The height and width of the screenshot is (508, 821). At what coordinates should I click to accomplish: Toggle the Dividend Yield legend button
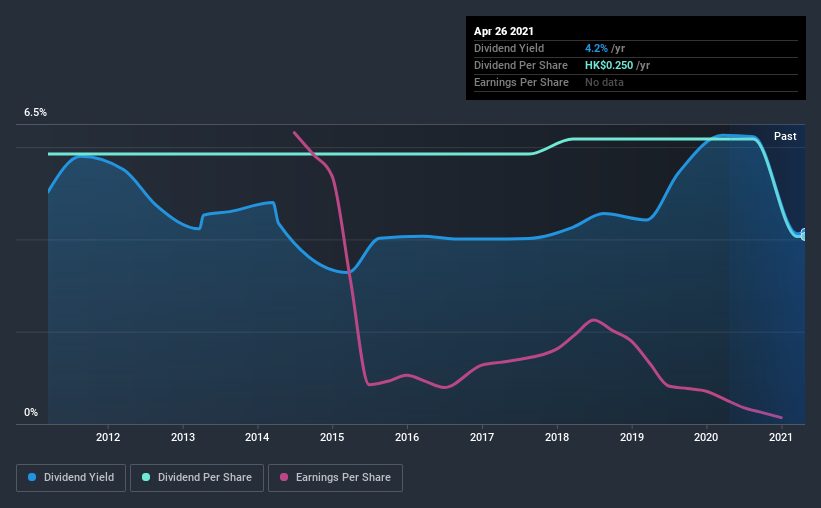(x=71, y=478)
